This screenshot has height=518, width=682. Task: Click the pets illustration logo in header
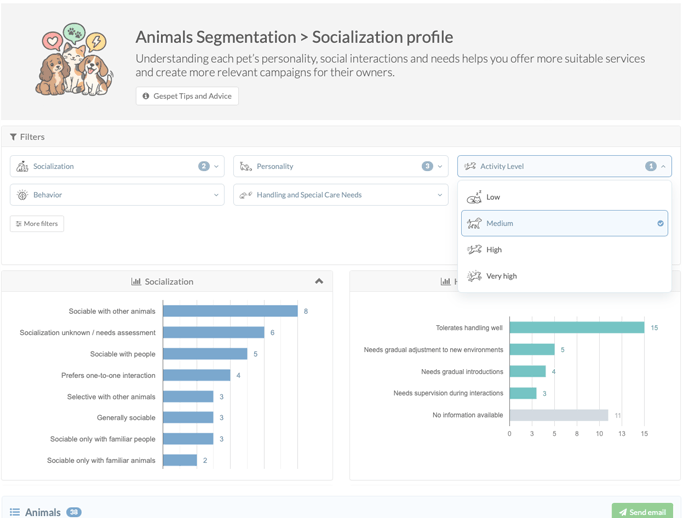coord(74,60)
